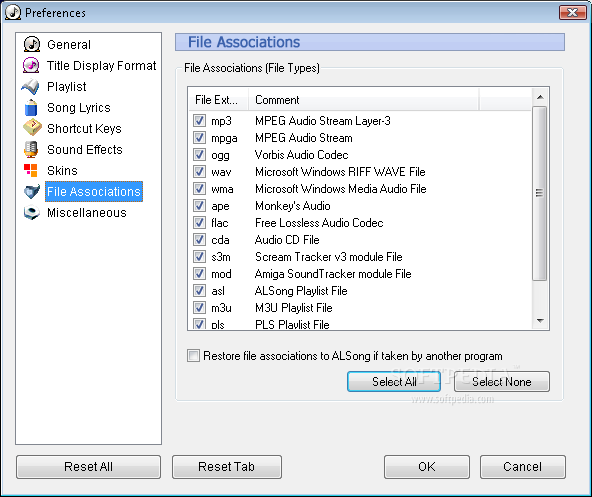Image resolution: width=592 pixels, height=497 pixels.
Task: Toggle the m3u checkbox
Action: [199, 307]
